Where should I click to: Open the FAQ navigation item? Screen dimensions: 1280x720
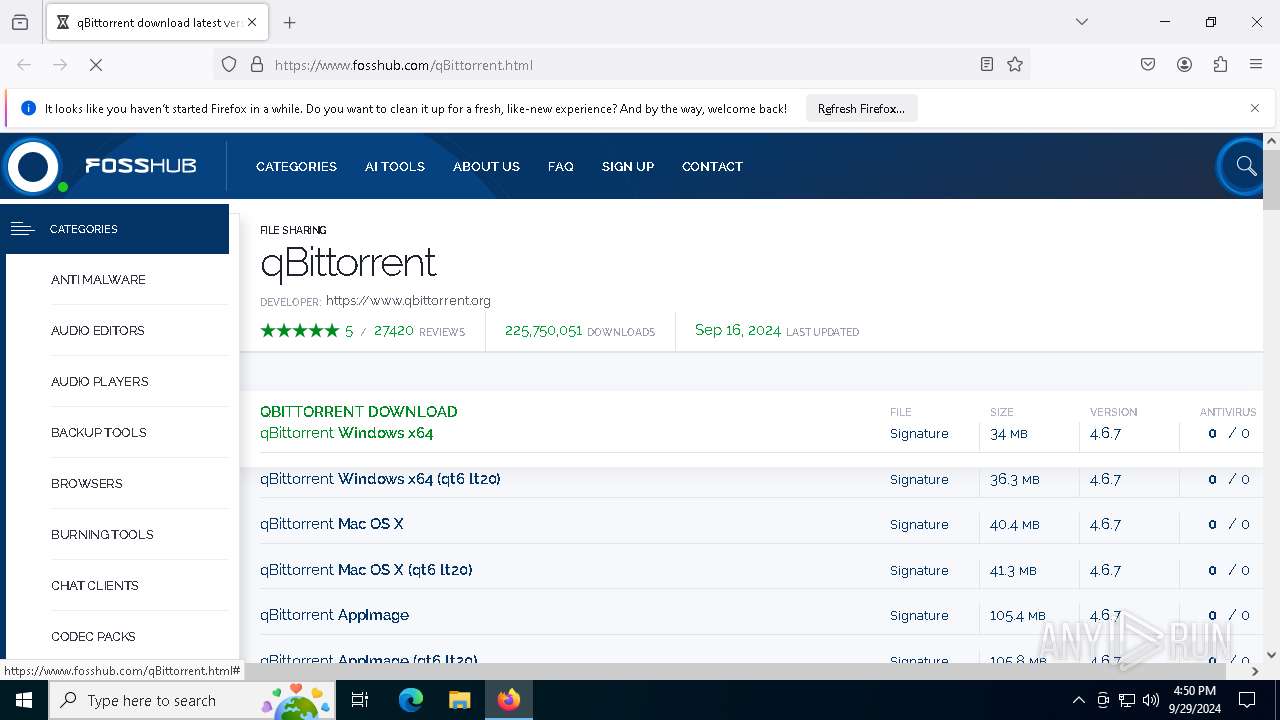coord(561,166)
